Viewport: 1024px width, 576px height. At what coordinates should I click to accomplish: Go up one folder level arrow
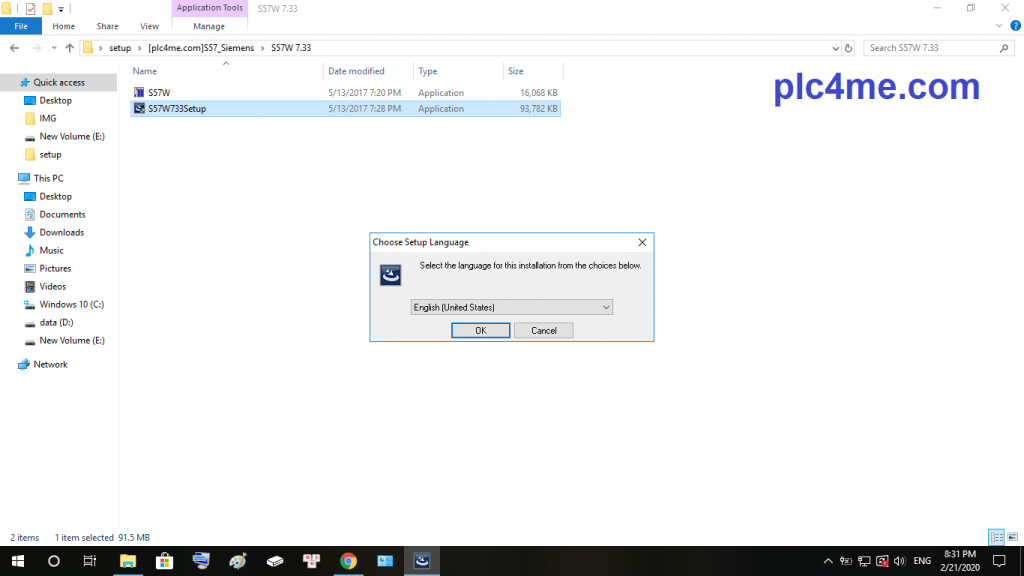(x=69, y=48)
